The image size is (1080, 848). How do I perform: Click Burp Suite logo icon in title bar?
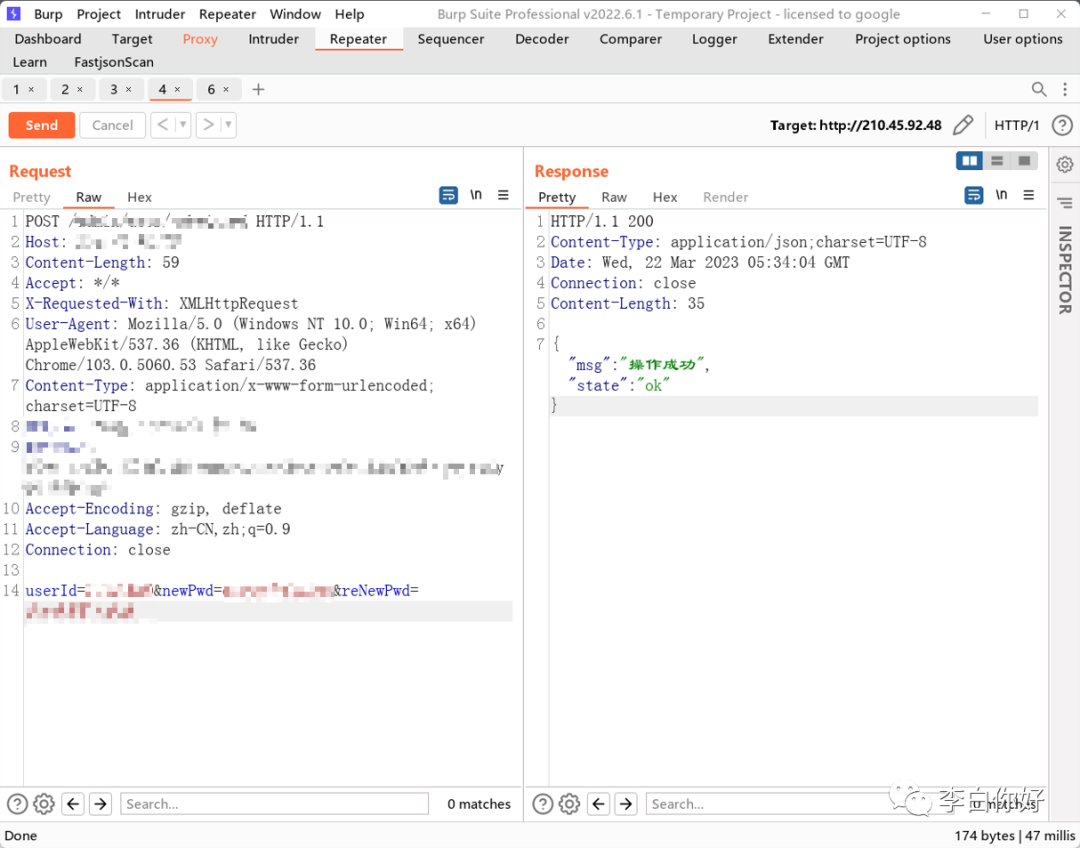14,14
